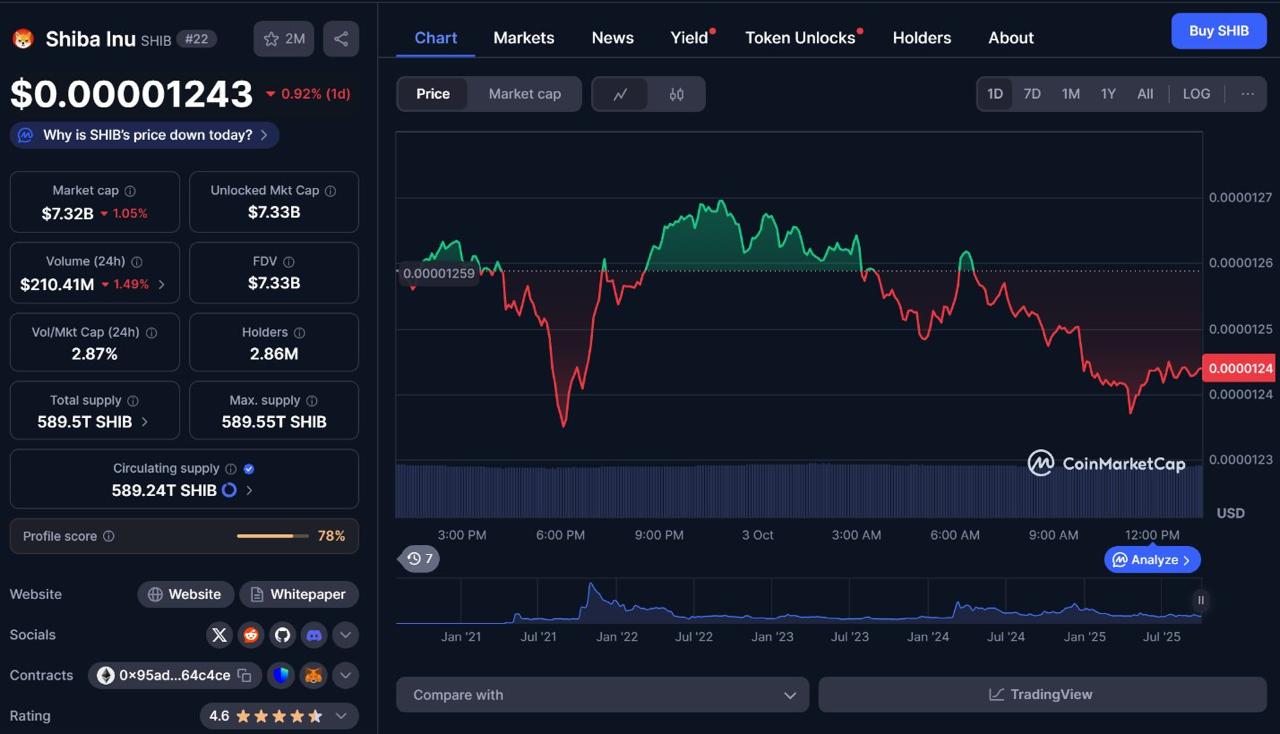
Task: Click the X (Twitter) social icon
Action: (219, 635)
